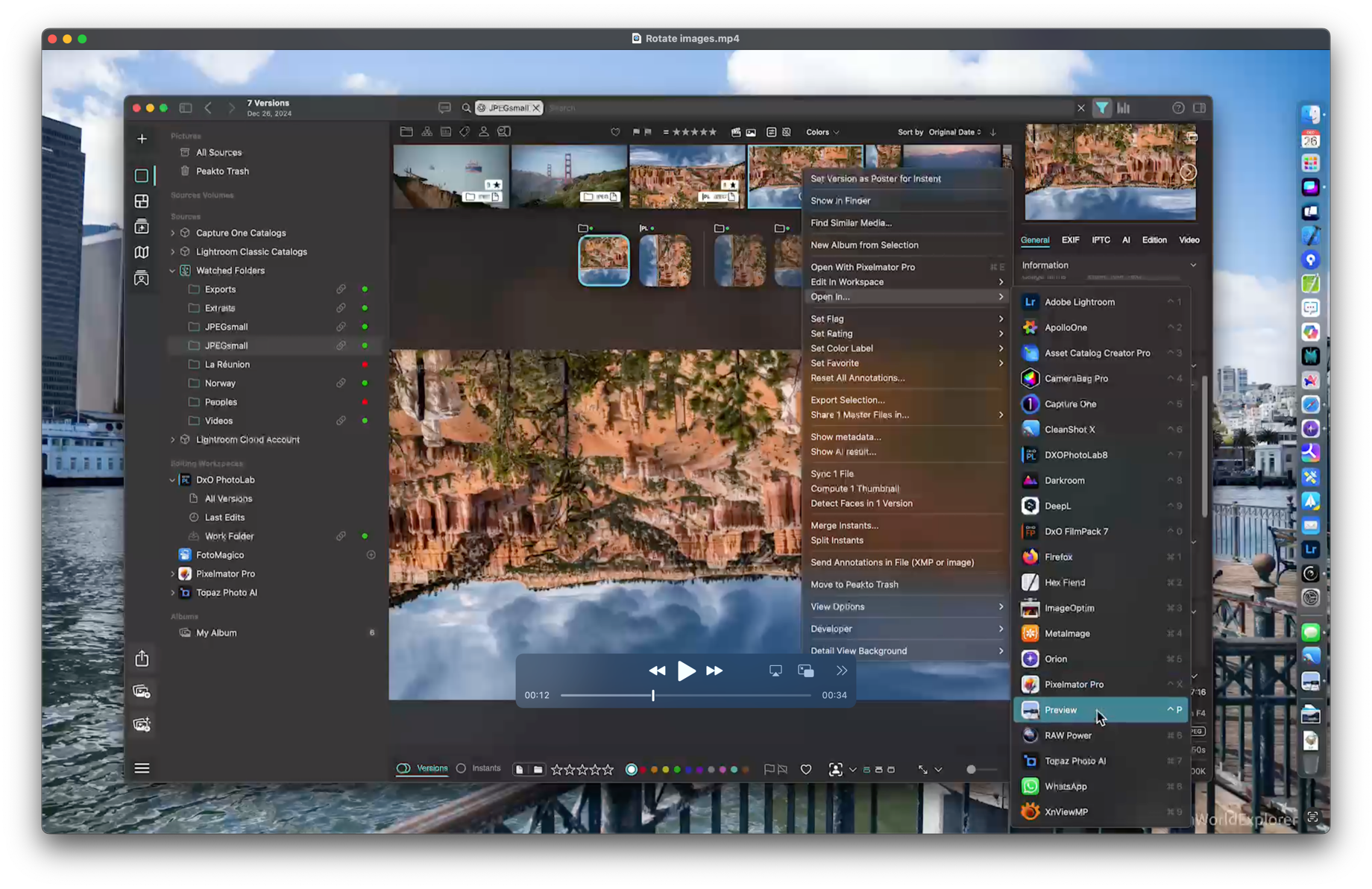Choose Preview in Open In submenu
This screenshot has height=889, width=1372.
[x=1101, y=710]
